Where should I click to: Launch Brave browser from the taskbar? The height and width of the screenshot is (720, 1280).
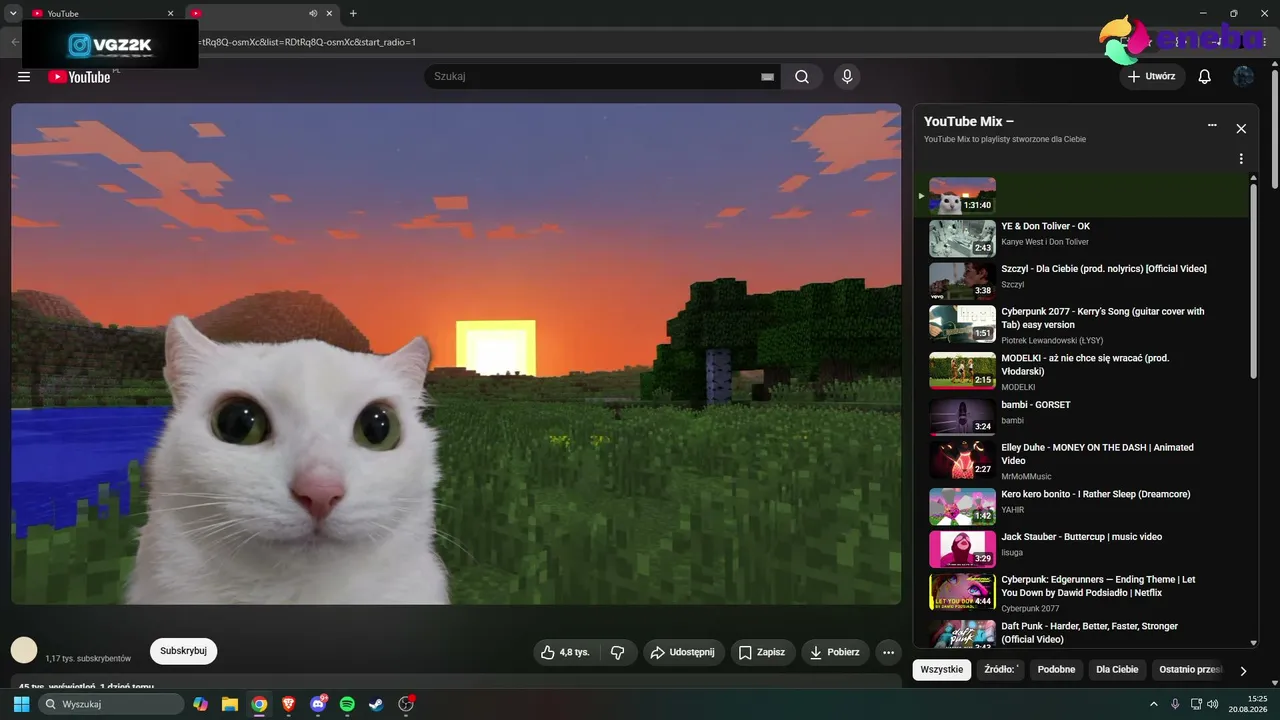[289, 704]
